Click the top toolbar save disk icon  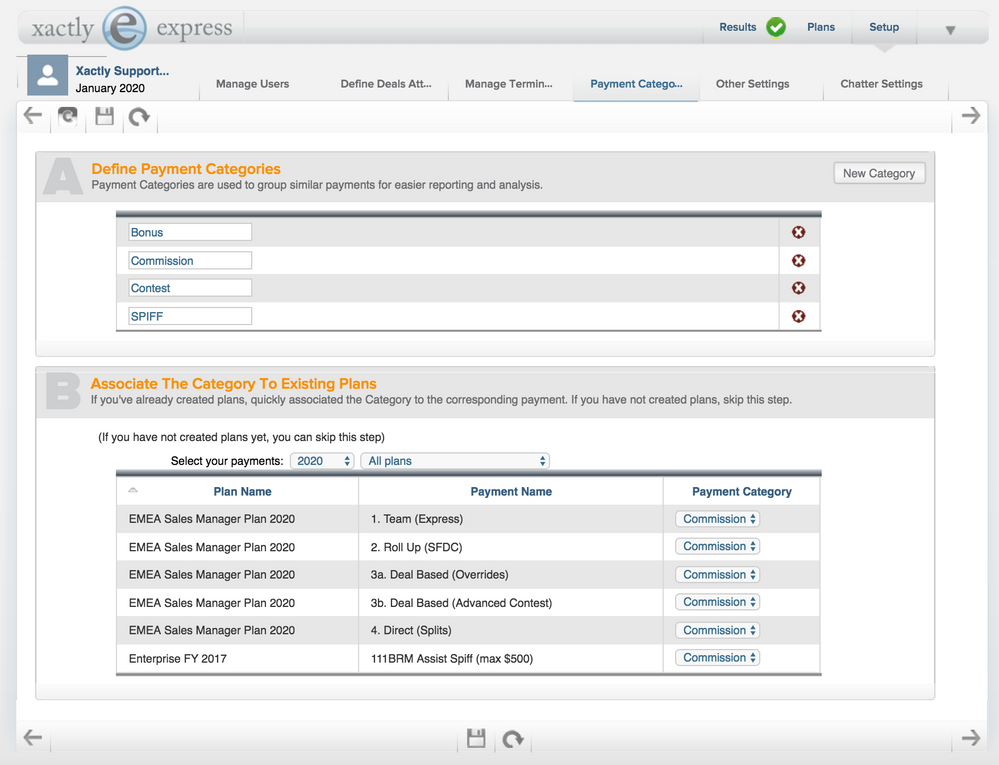click(x=104, y=116)
